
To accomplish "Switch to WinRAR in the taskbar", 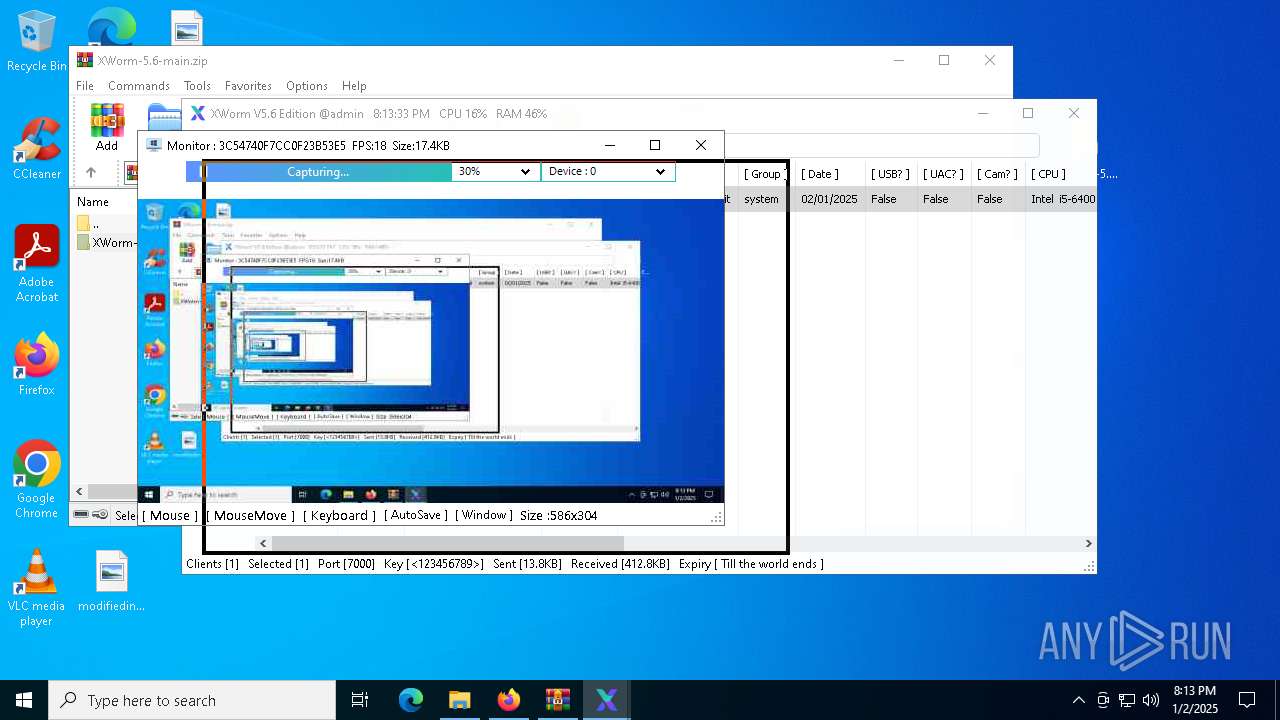I will pyautogui.click(x=557, y=700).
